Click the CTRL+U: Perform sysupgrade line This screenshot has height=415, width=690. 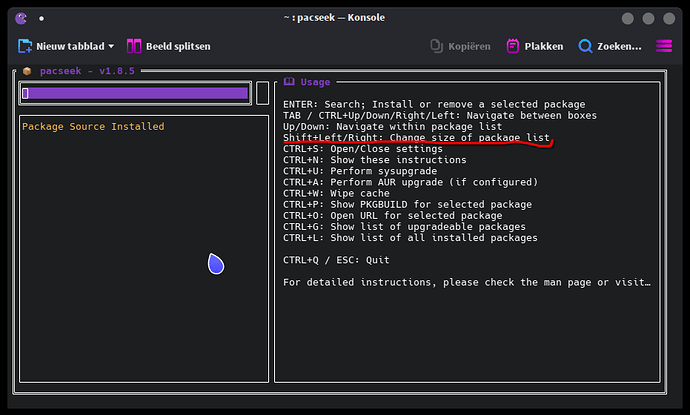click(x=360, y=171)
